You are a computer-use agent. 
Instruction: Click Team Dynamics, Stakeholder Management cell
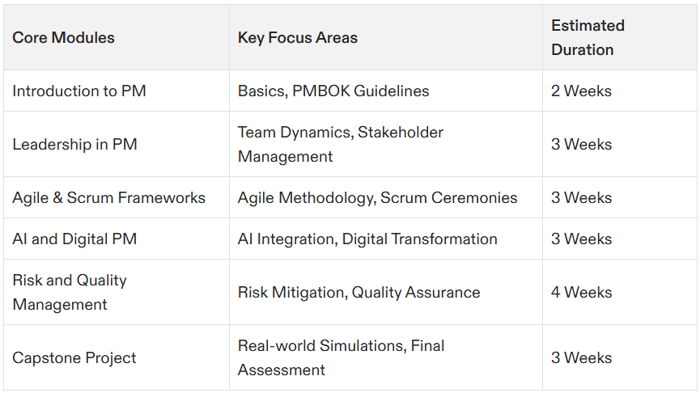coord(386,144)
